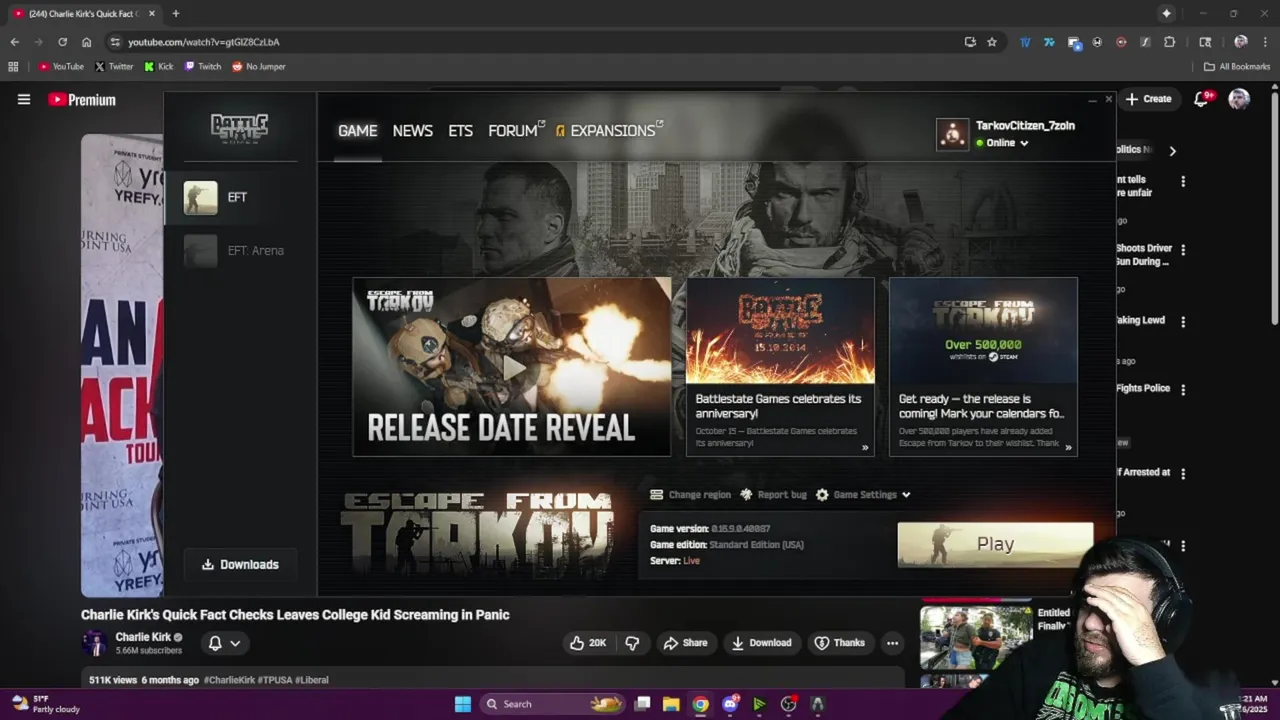Viewport: 1280px width, 720px height.
Task: Reload the current Chrome page
Action: click(x=62, y=42)
